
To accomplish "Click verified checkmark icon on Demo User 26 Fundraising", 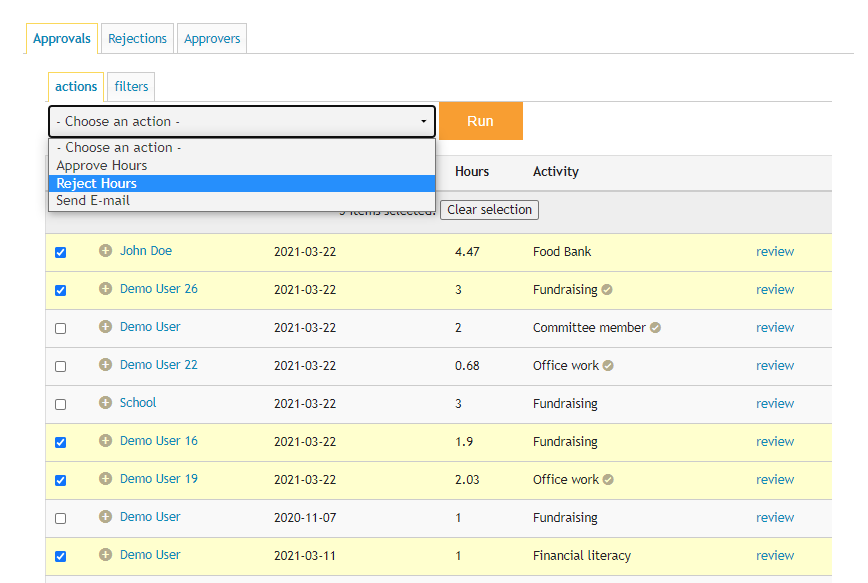I will pyautogui.click(x=607, y=290).
